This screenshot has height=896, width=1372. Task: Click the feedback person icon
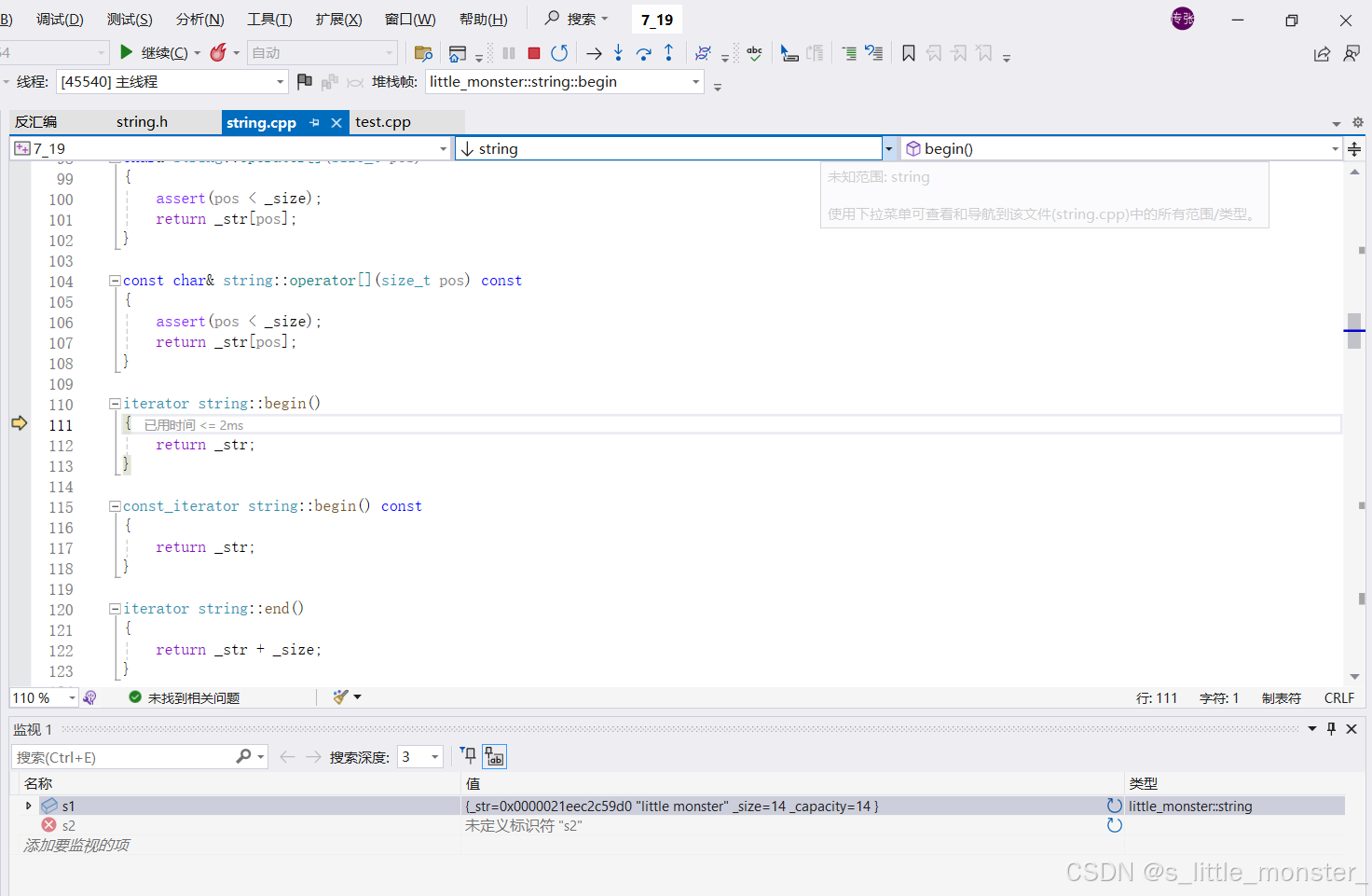[x=1351, y=54]
